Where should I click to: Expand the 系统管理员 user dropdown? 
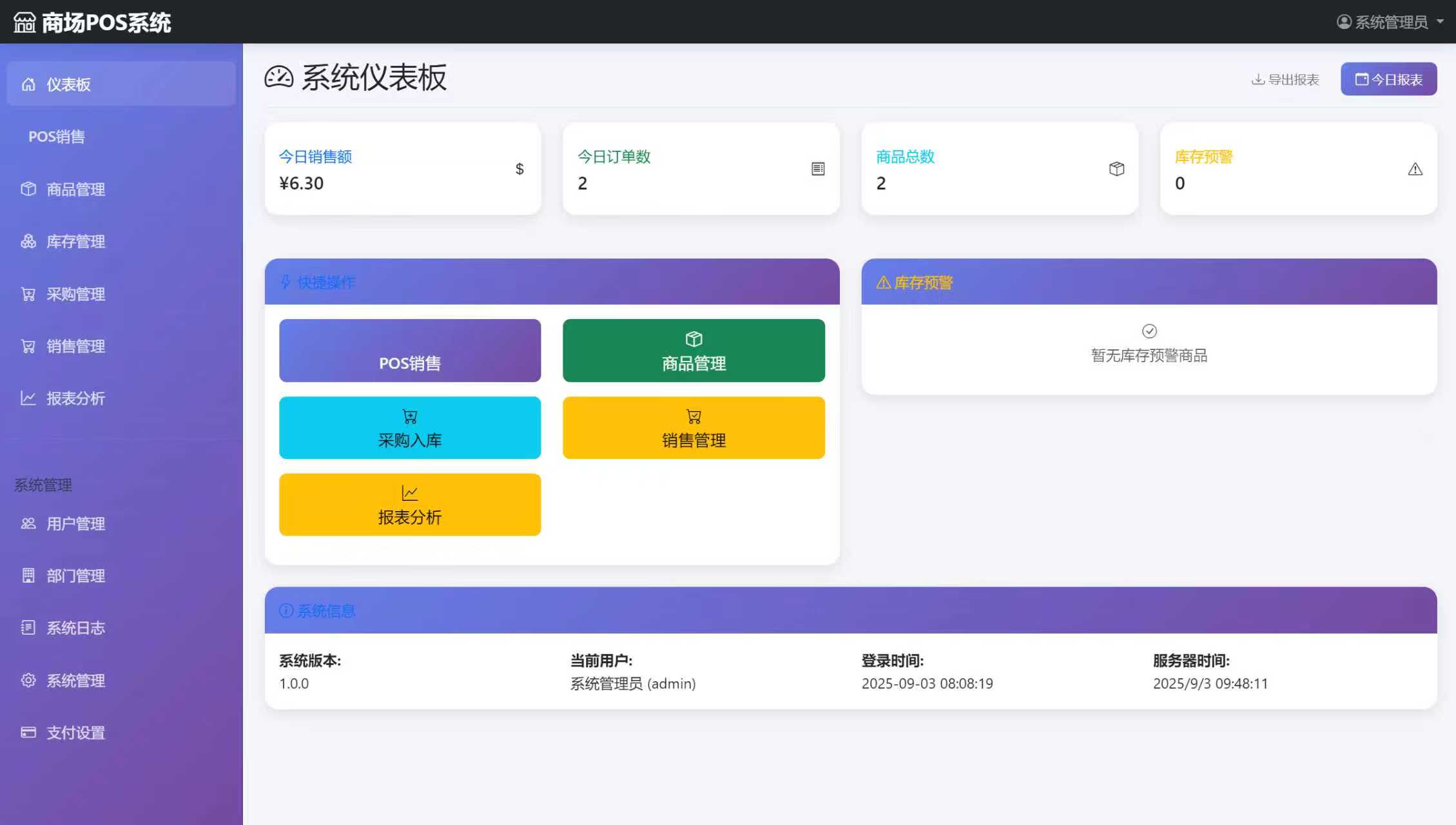coord(1391,22)
